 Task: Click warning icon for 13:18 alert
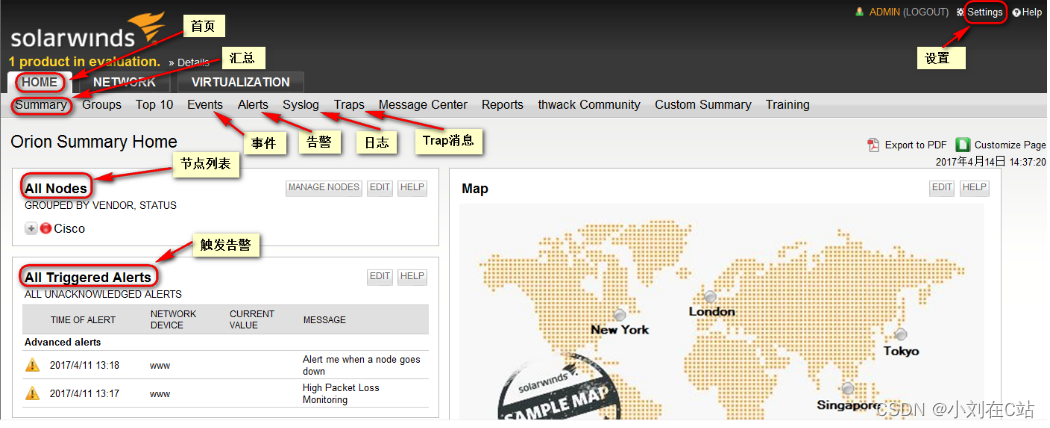point(32,365)
